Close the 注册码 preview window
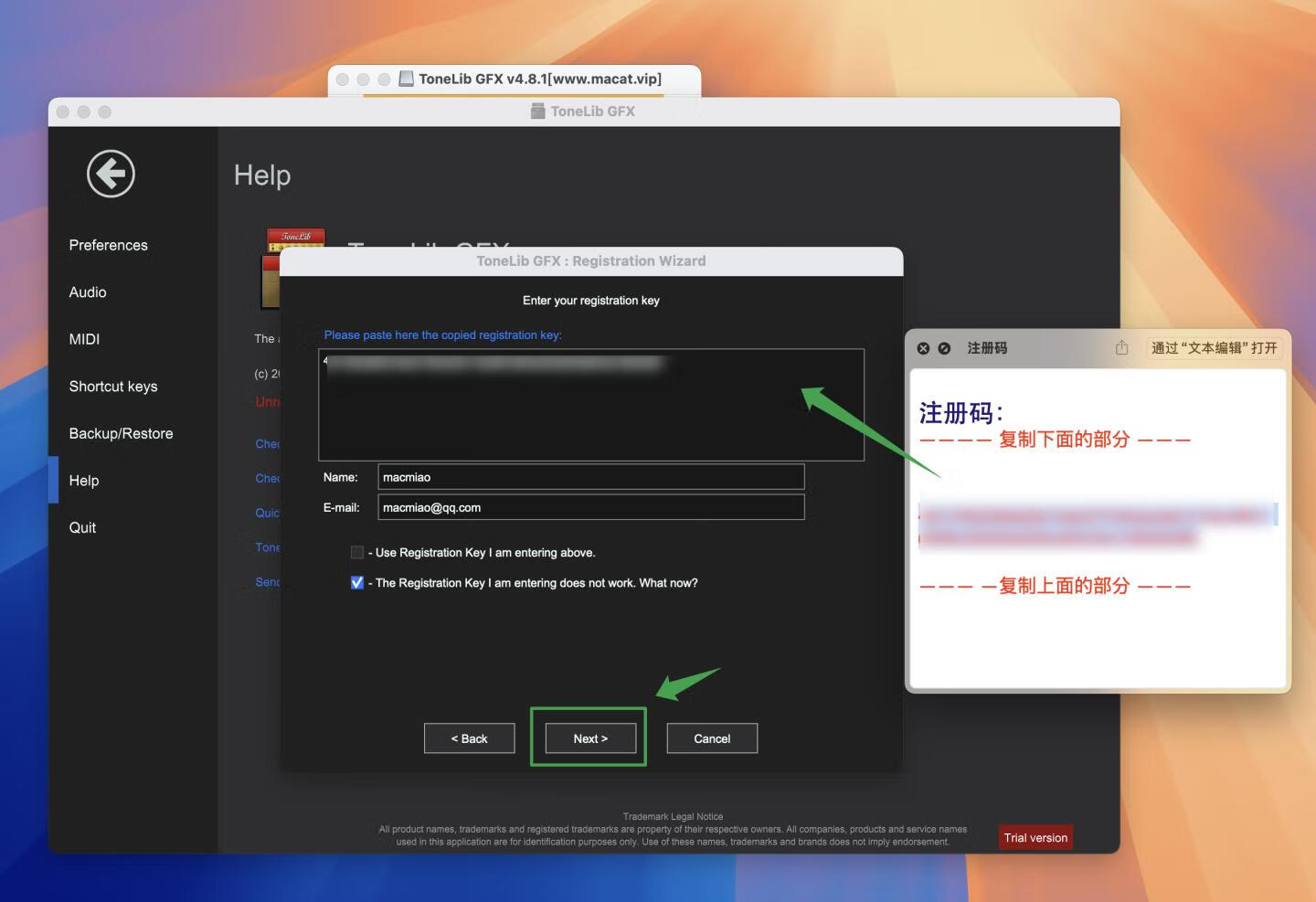Image resolution: width=1316 pixels, height=902 pixels. (923, 348)
